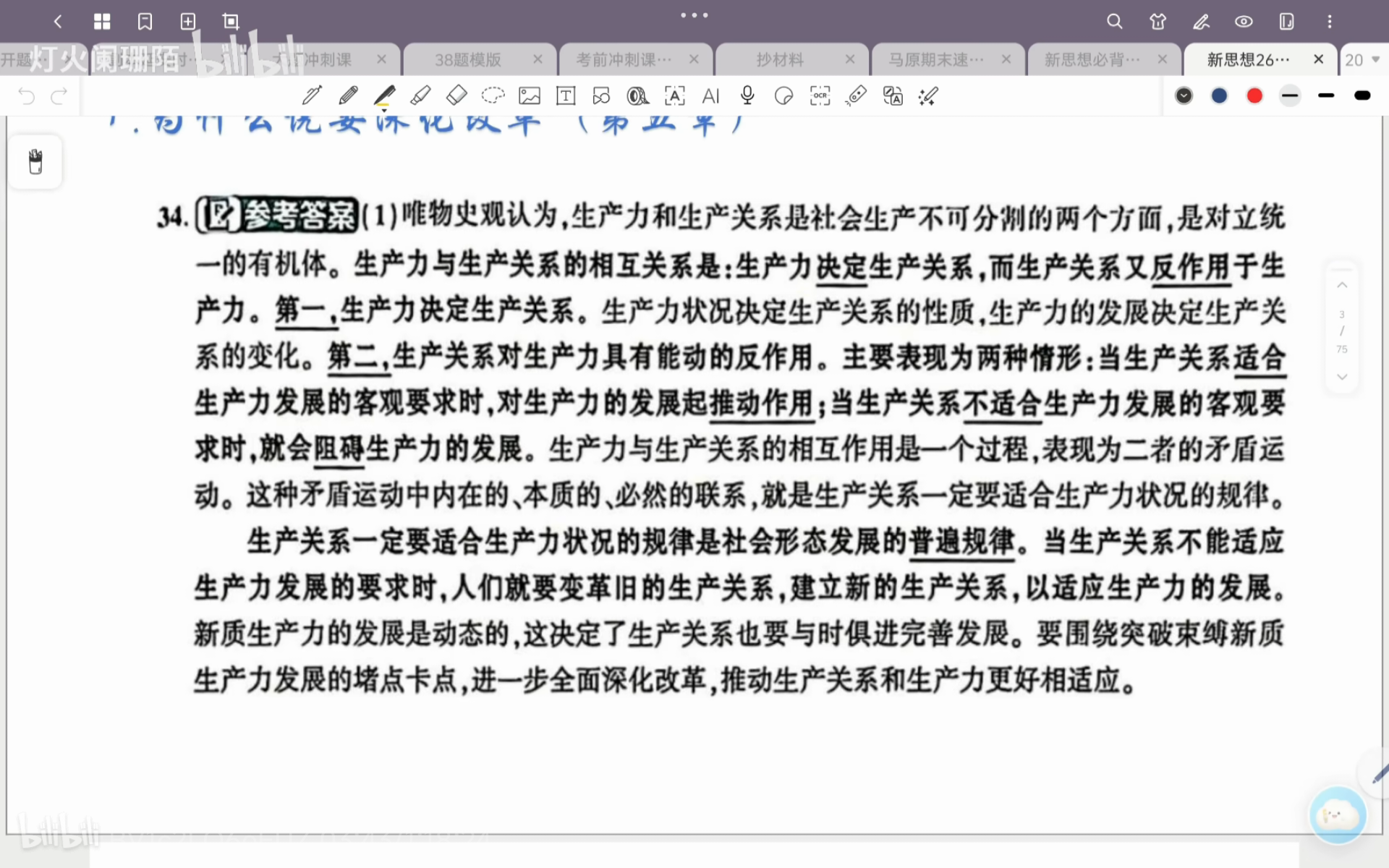Viewport: 1389px width, 868px height.
Task: Close the 抄材料 tab
Action: click(850, 59)
